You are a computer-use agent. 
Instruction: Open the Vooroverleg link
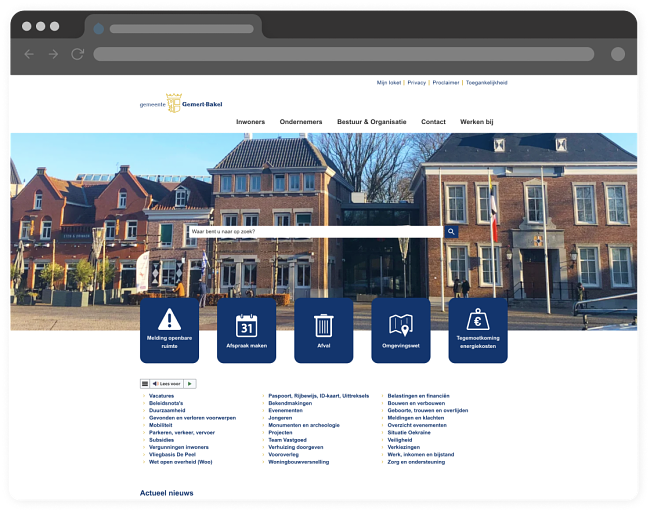[283, 454]
